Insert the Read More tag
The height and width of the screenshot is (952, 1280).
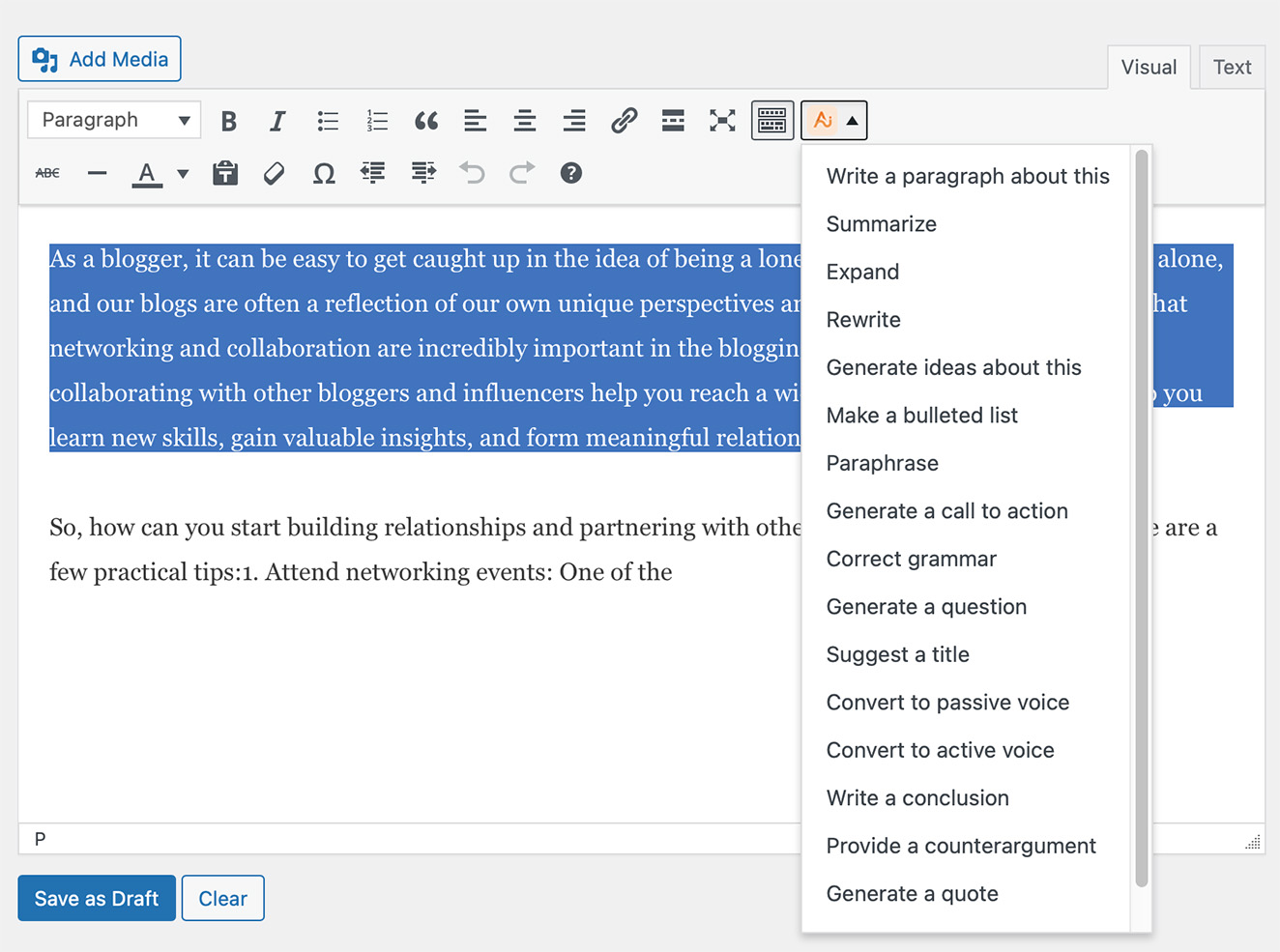click(x=673, y=120)
